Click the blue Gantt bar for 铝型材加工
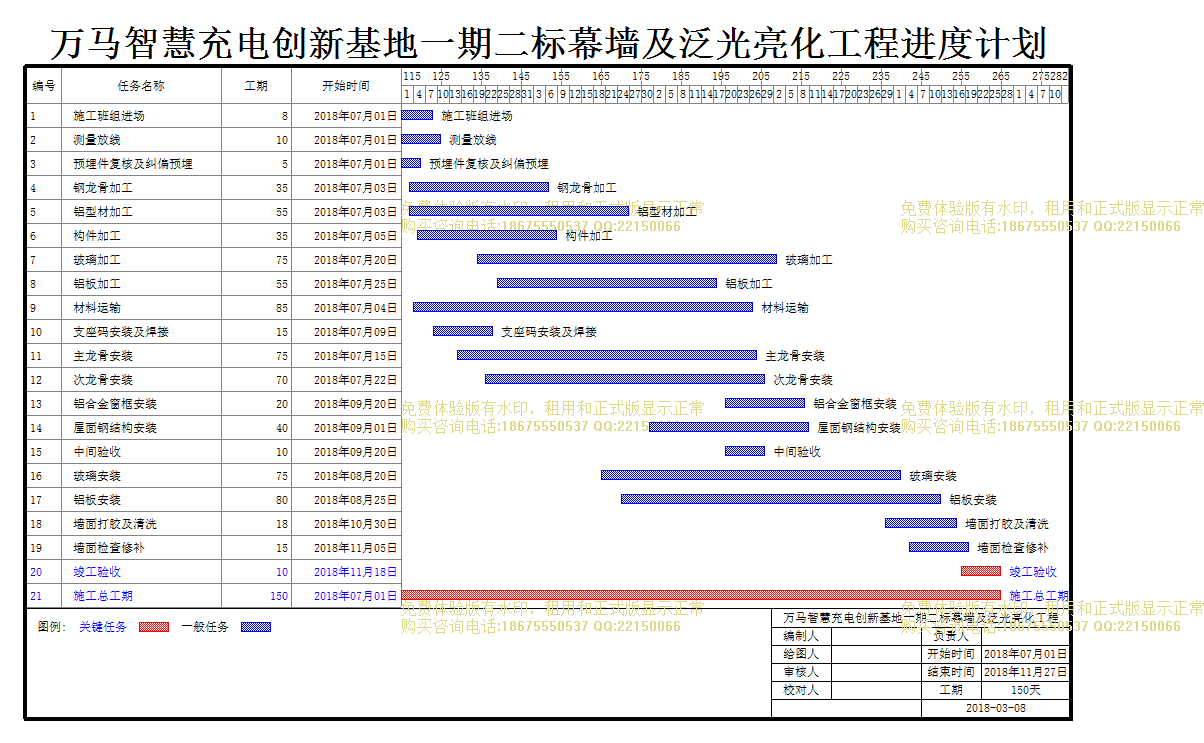 519,211
